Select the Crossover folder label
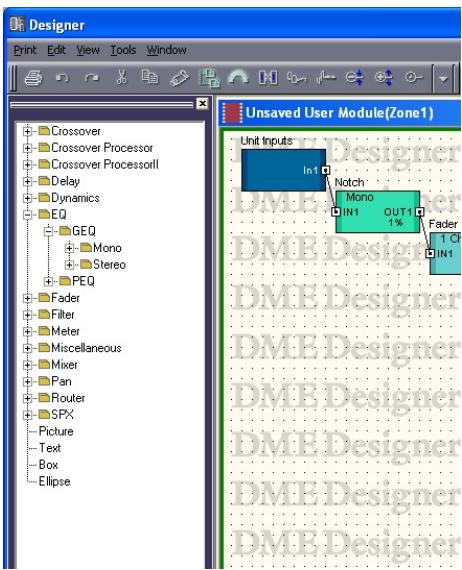The height and width of the screenshot is (570, 462). tap(76, 131)
